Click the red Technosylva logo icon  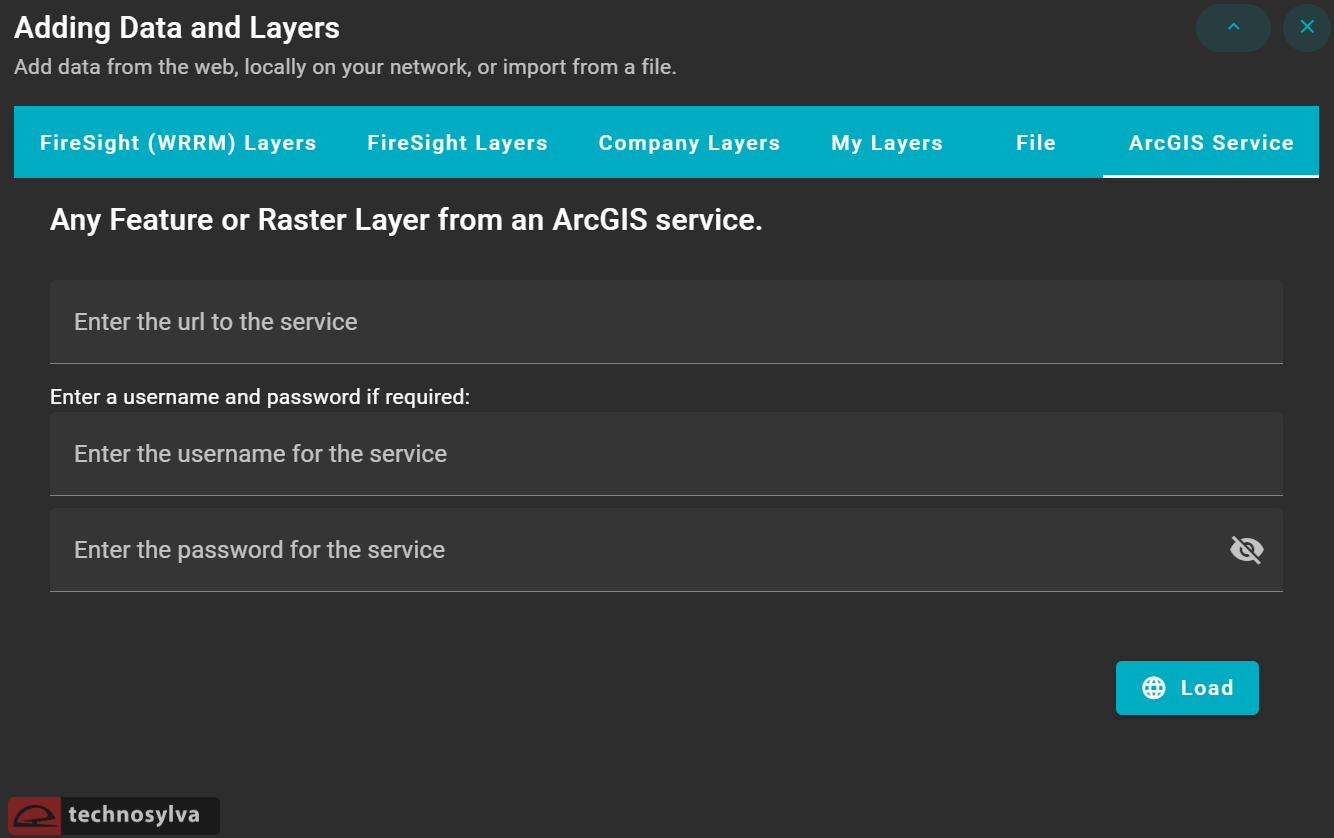[35, 816]
